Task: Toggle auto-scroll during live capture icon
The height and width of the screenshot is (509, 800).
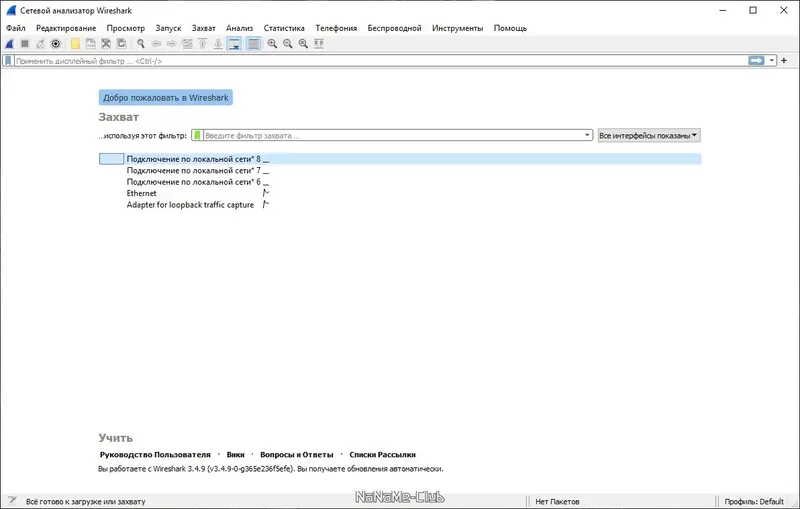Action: 234,44
